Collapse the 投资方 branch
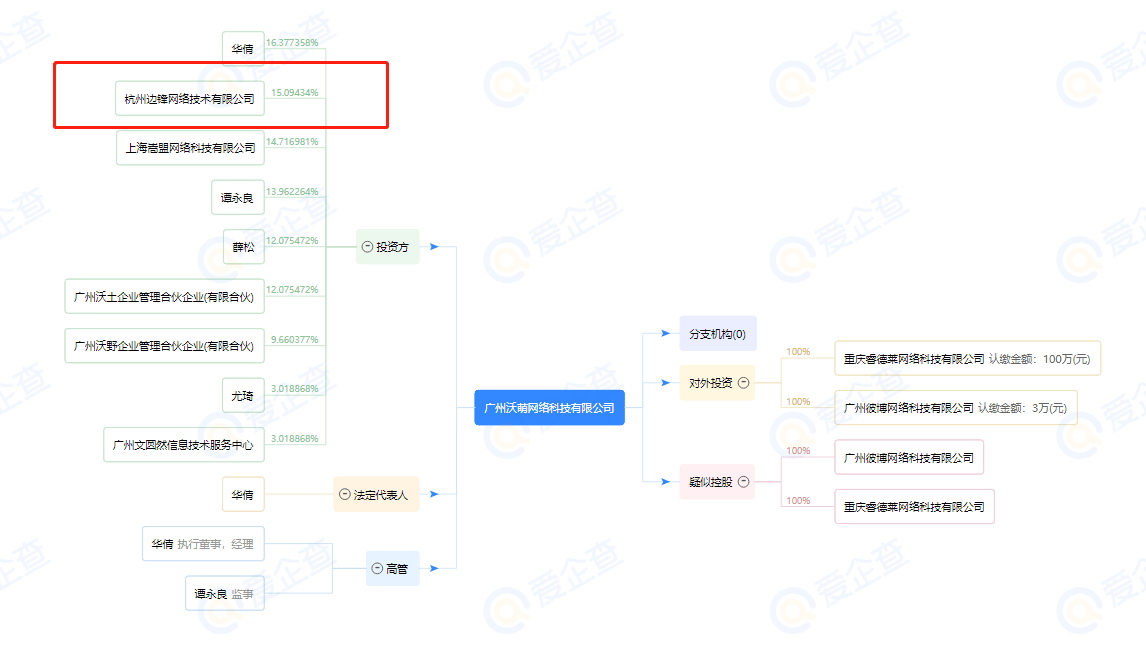Image resolution: width=1146 pixels, height=646 pixels. coord(368,247)
